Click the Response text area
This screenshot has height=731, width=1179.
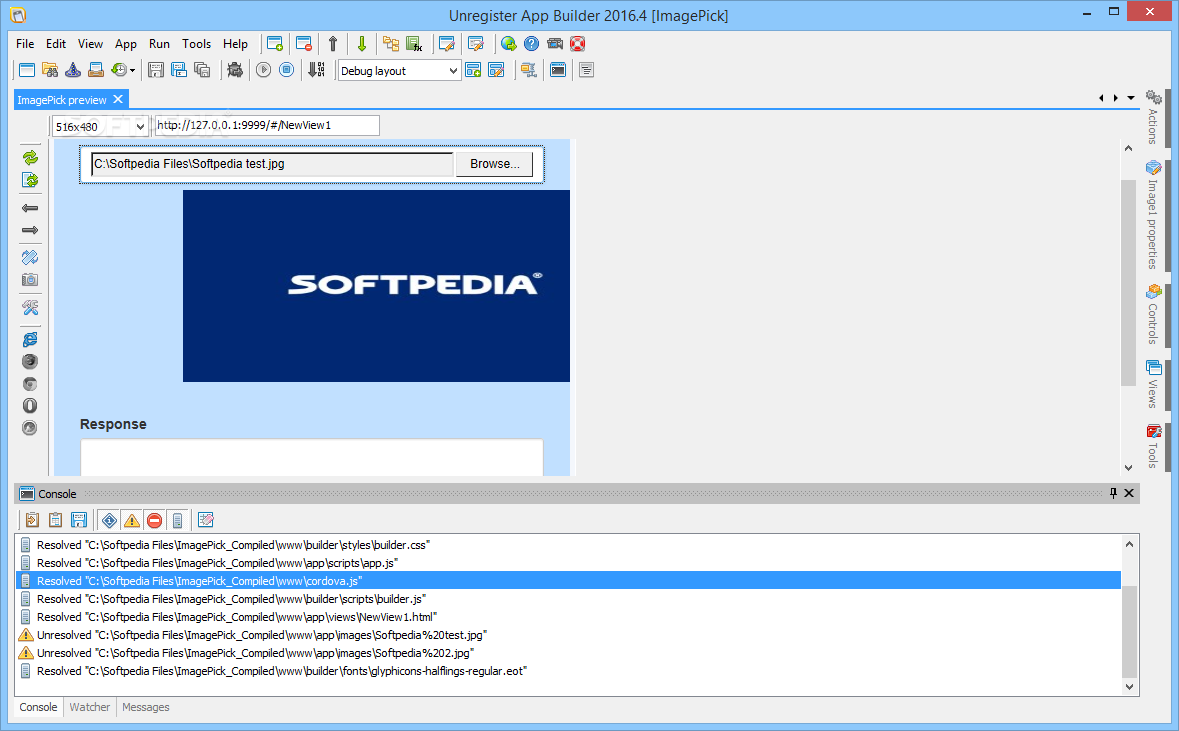311,457
